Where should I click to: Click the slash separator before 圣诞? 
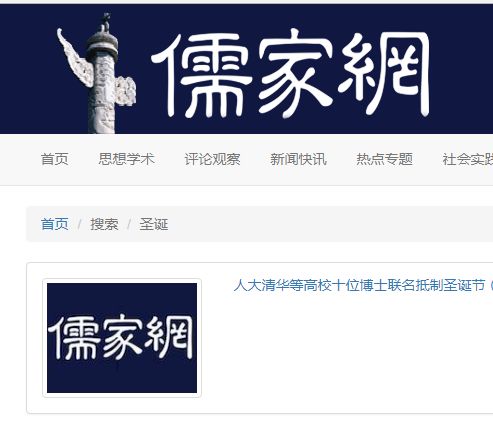(x=129, y=224)
